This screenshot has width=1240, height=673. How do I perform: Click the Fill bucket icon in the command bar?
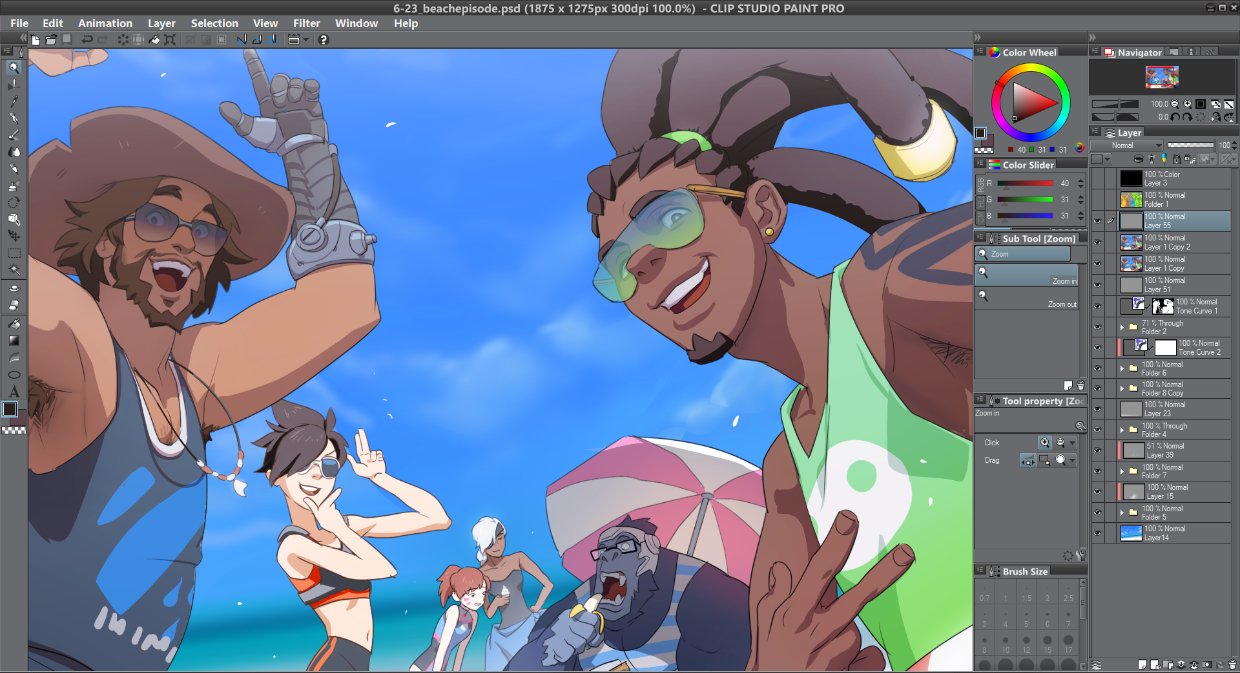(x=154, y=40)
